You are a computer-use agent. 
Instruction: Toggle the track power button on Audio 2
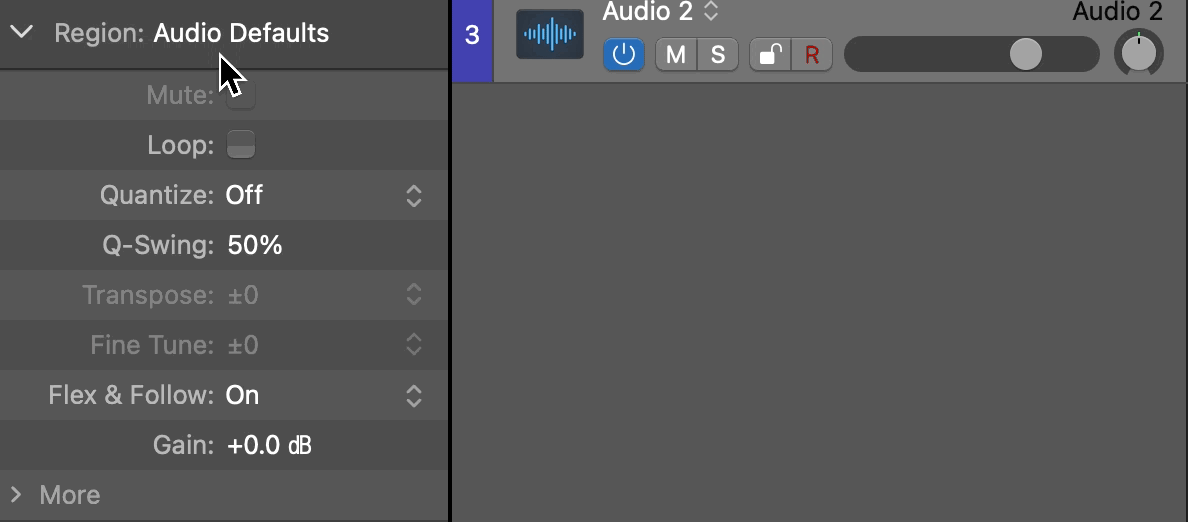tap(624, 55)
